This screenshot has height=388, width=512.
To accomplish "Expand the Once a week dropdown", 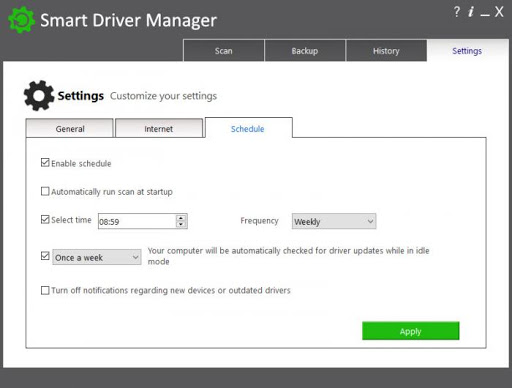I will [97, 257].
